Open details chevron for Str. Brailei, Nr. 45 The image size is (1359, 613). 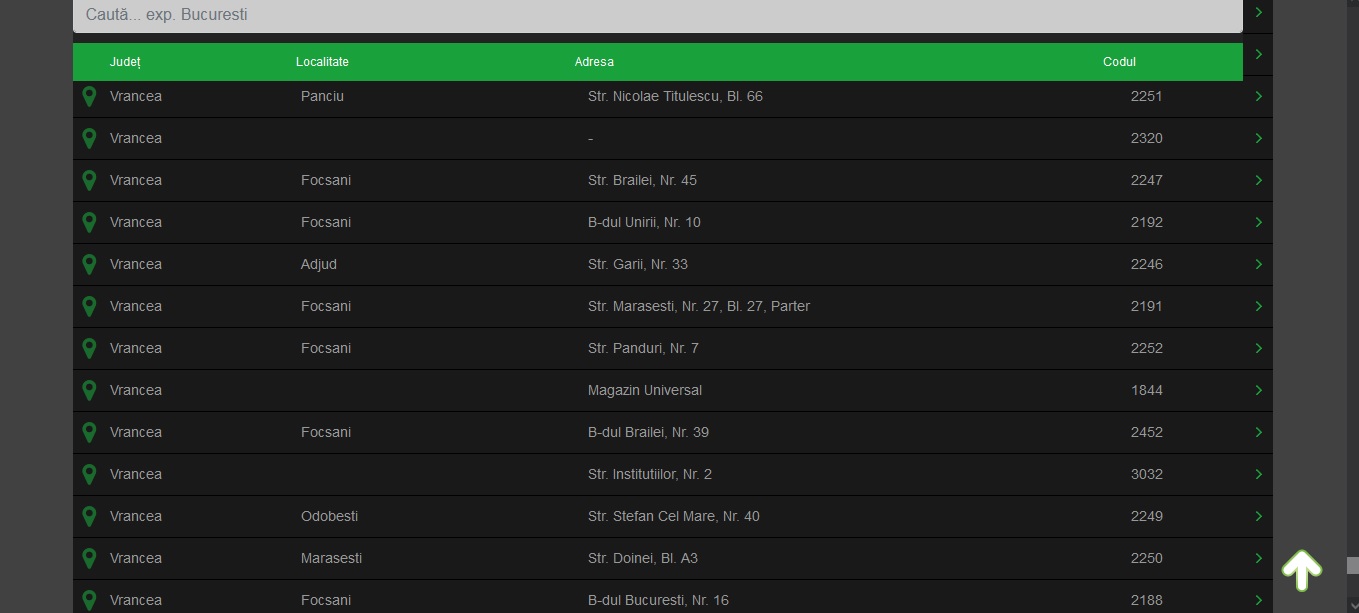point(1258,180)
